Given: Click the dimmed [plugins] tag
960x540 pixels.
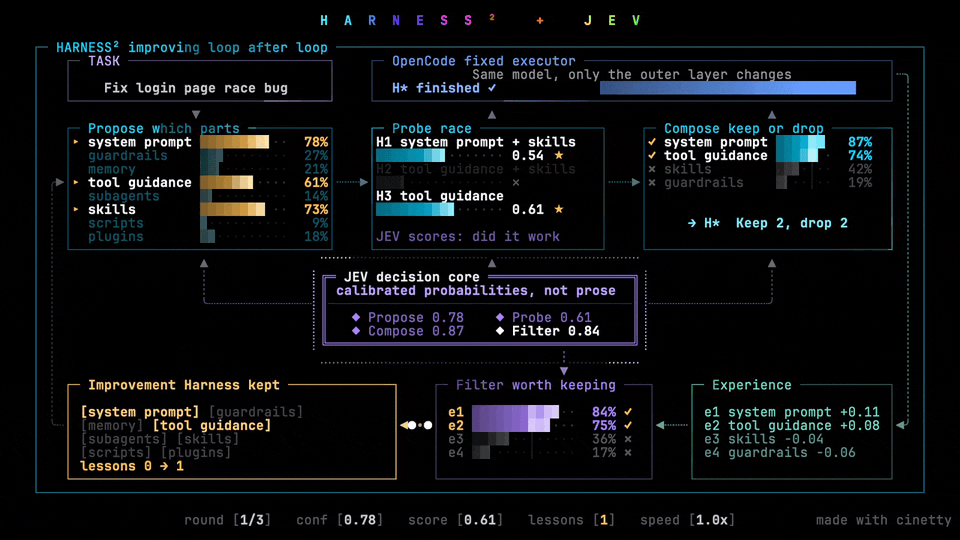Looking at the screenshot, I should coord(196,452).
